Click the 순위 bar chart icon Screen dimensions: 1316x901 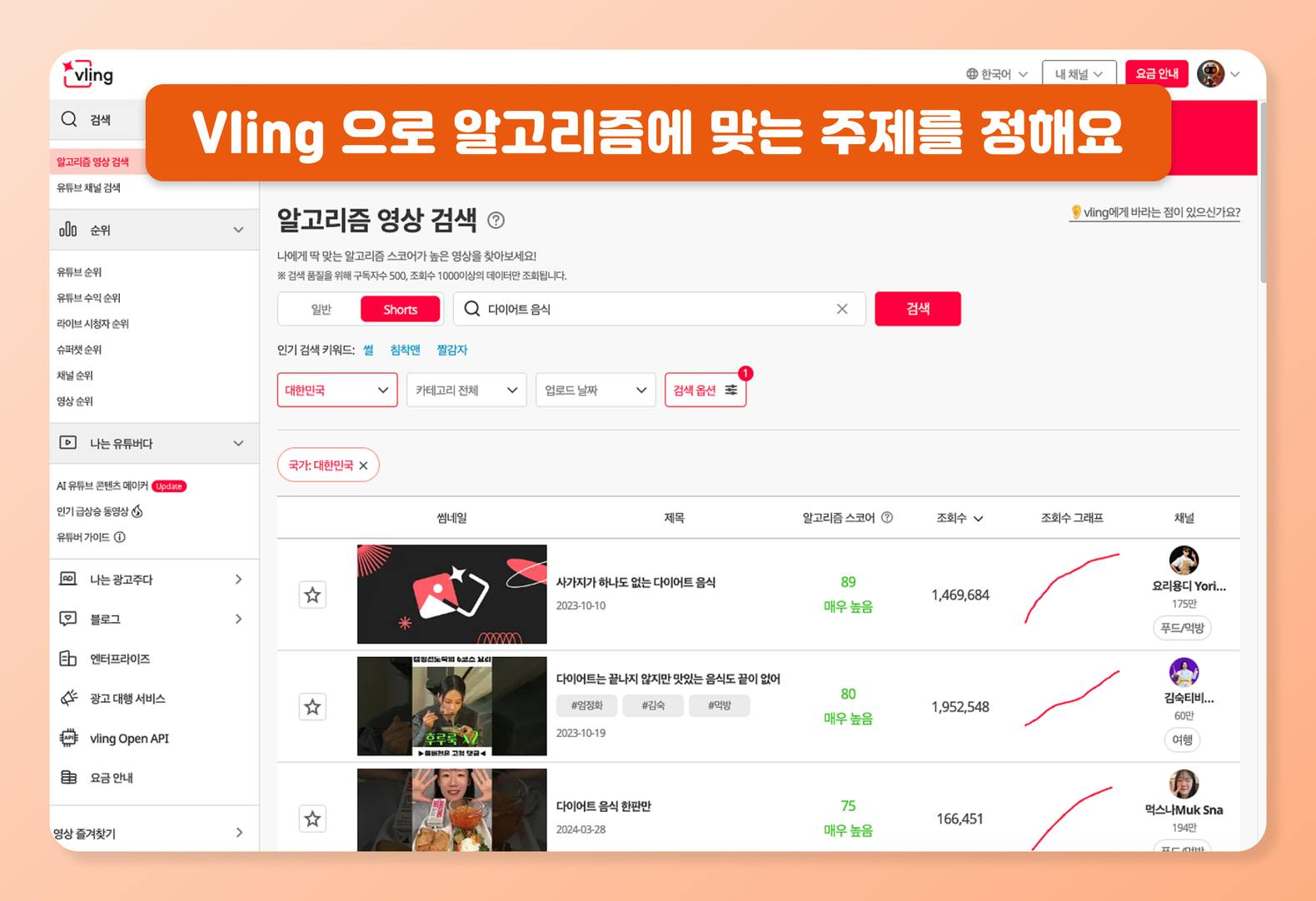(68, 229)
